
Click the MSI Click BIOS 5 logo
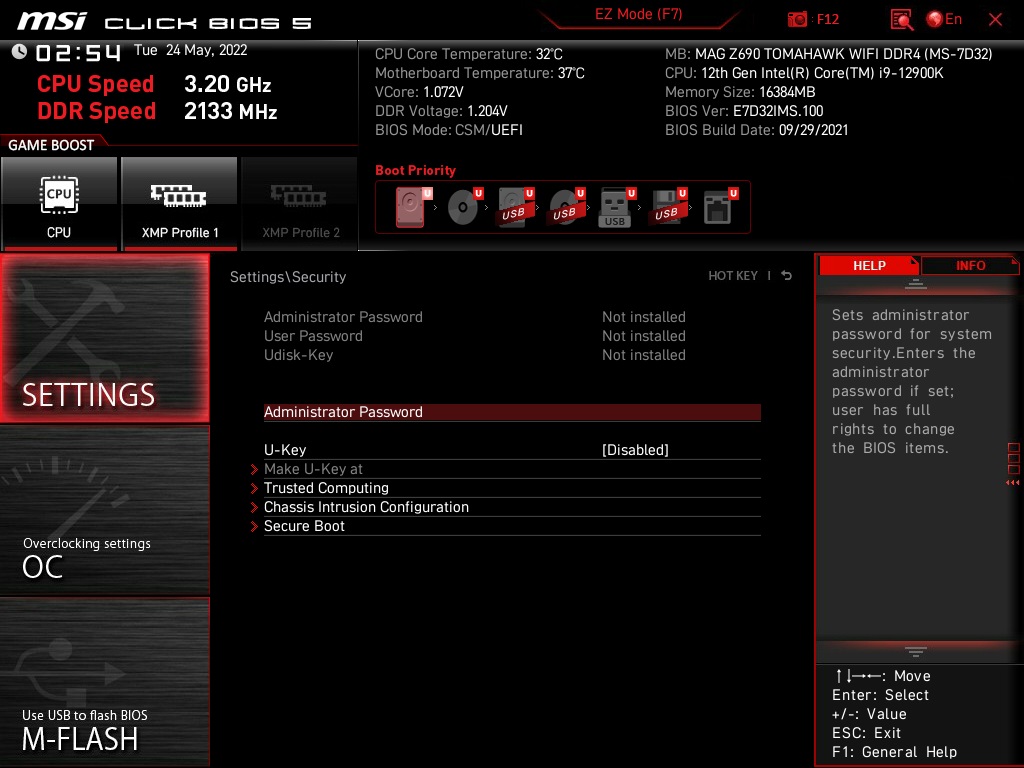click(x=164, y=22)
